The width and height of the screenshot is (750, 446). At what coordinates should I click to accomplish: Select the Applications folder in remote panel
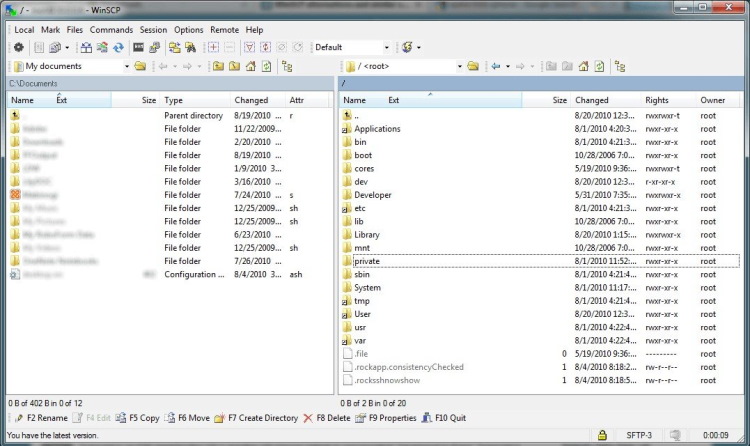pyautogui.click(x=377, y=129)
